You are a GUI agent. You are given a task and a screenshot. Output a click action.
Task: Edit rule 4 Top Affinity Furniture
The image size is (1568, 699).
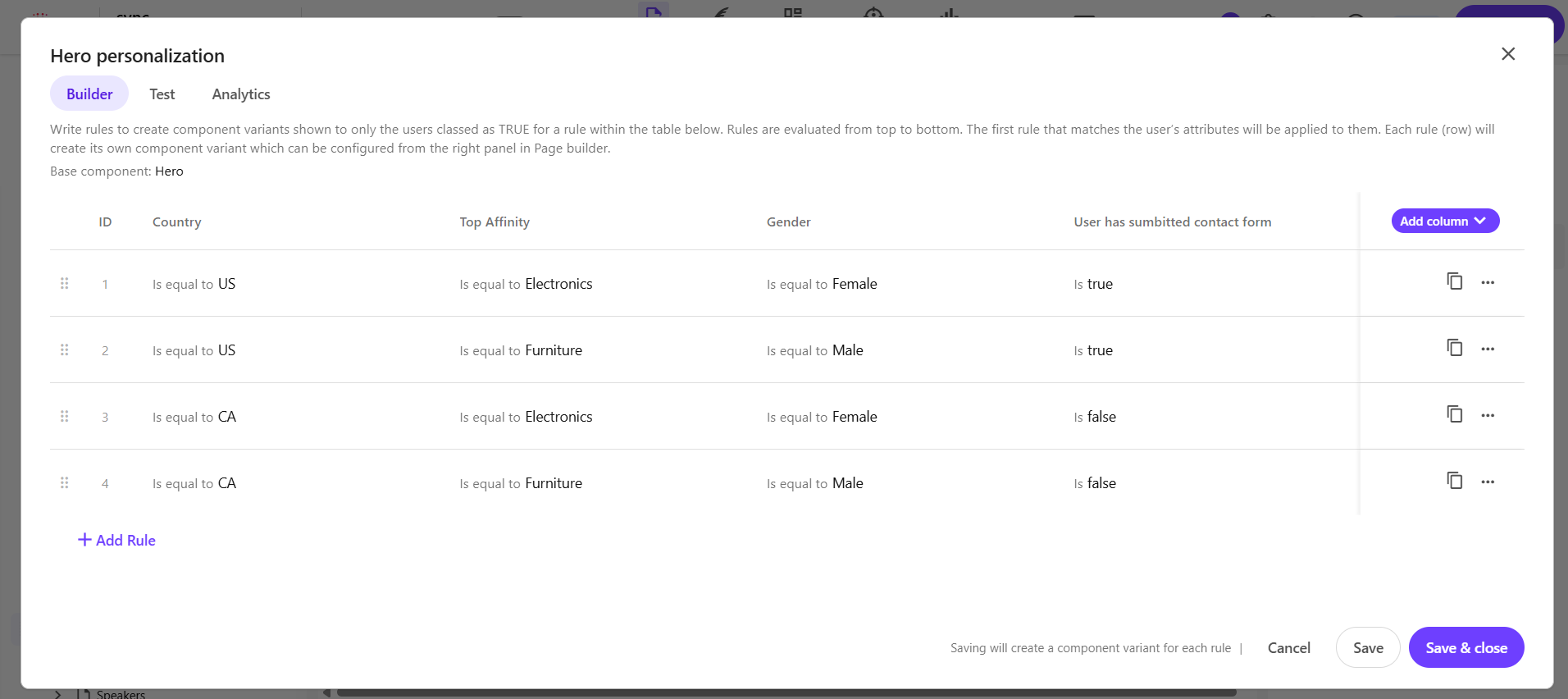coord(521,483)
